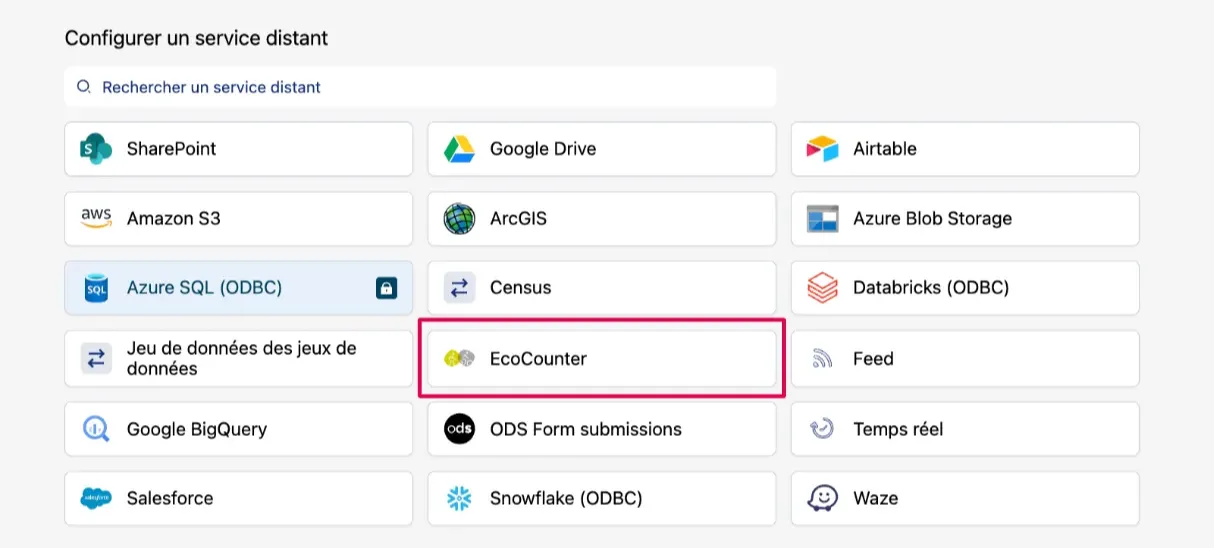Choose the Google Drive service
Viewport: 1214px width, 548px height.
coord(602,149)
